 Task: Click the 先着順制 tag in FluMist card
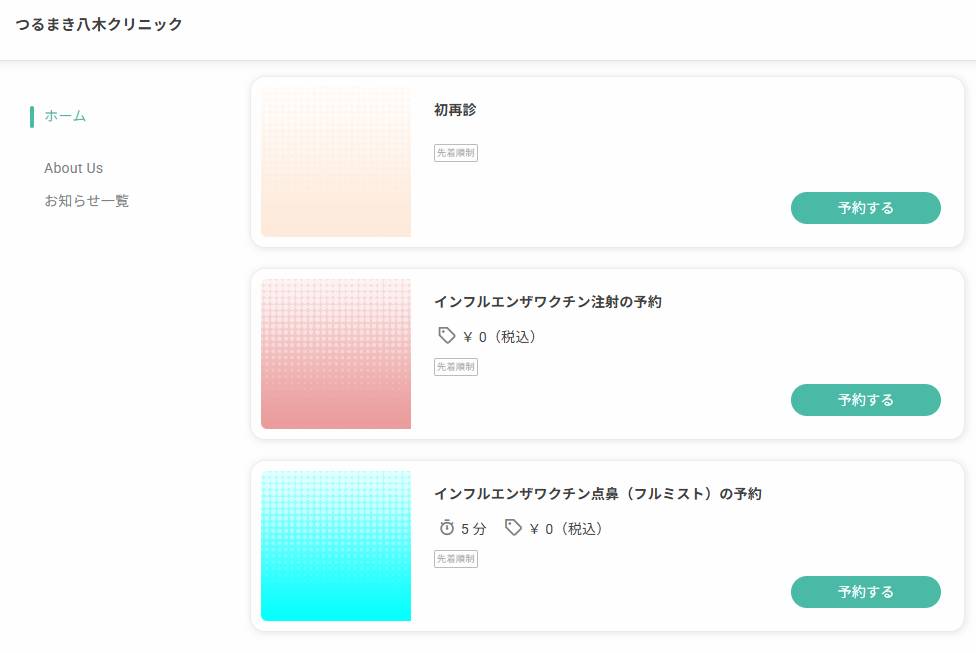pos(456,559)
